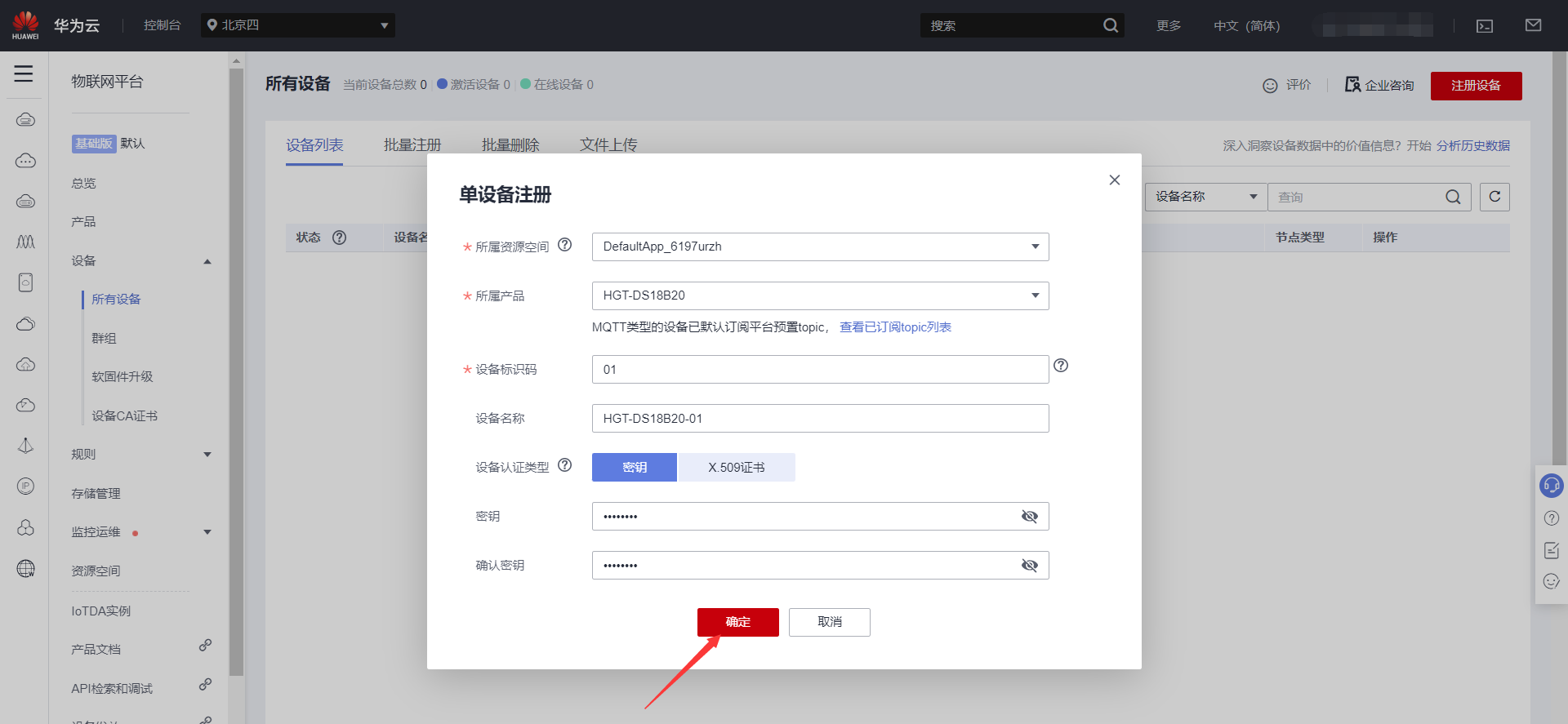Open the 分析历史数据 link

(1472, 145)
